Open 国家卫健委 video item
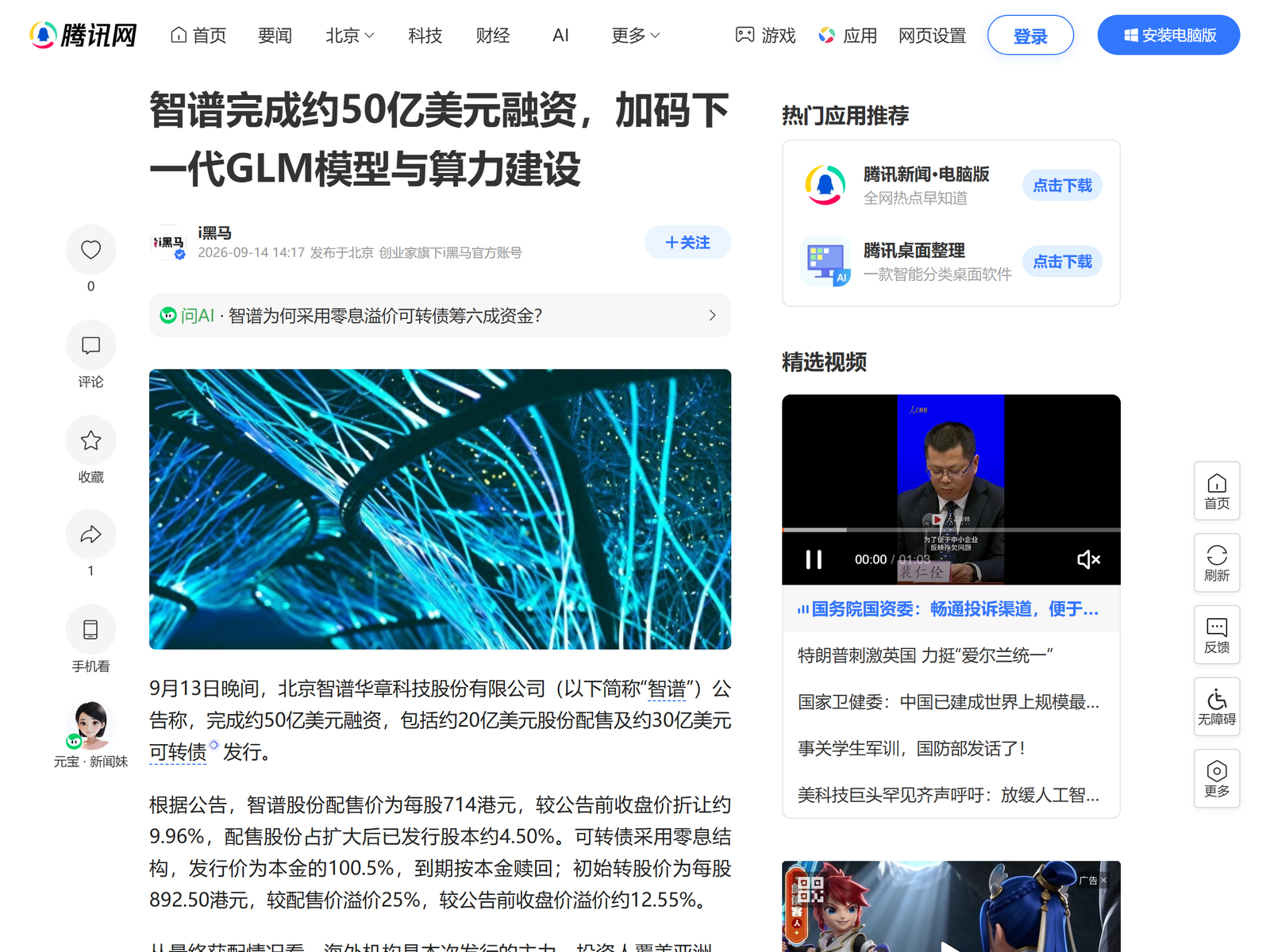 click(949, 702)
